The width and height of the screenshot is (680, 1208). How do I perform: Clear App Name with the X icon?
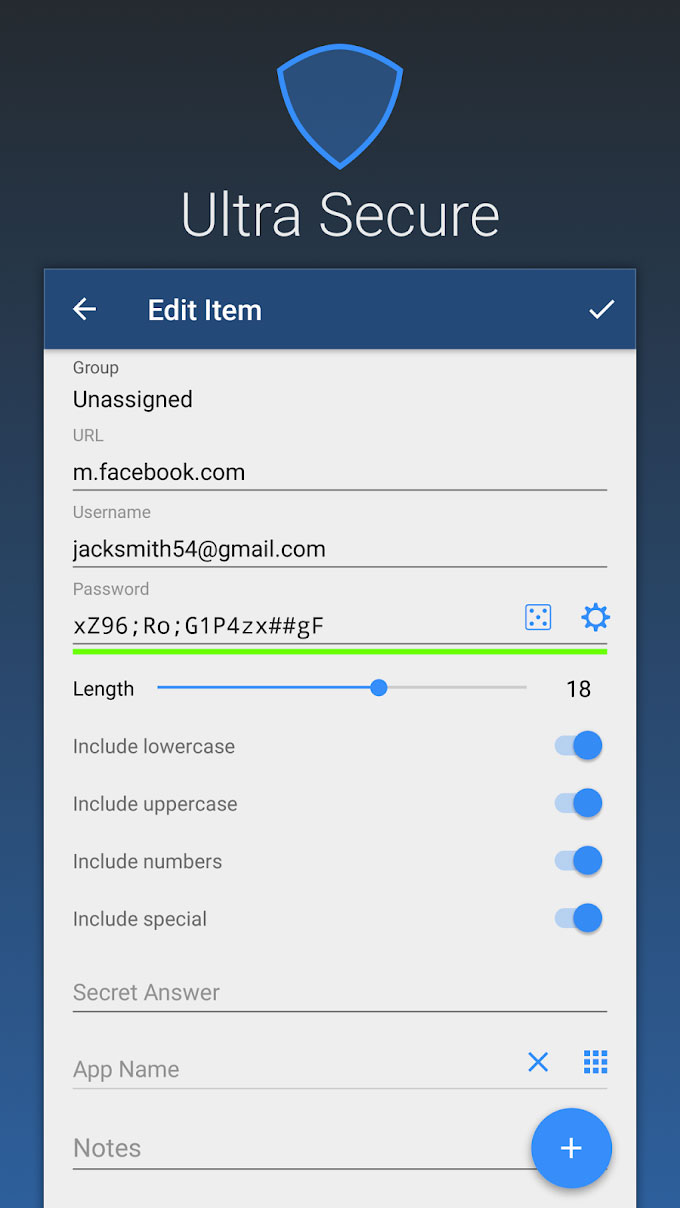(x=538, y=1062)
